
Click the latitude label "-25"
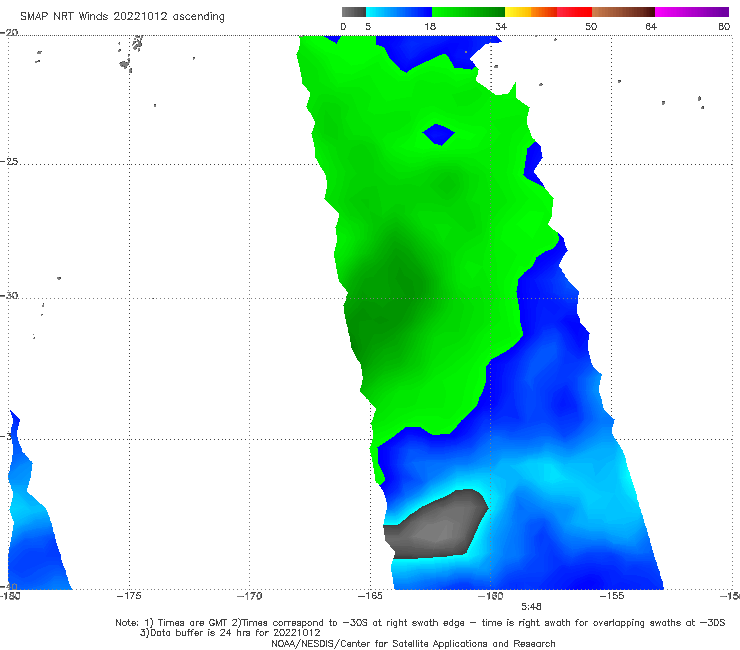9,161
